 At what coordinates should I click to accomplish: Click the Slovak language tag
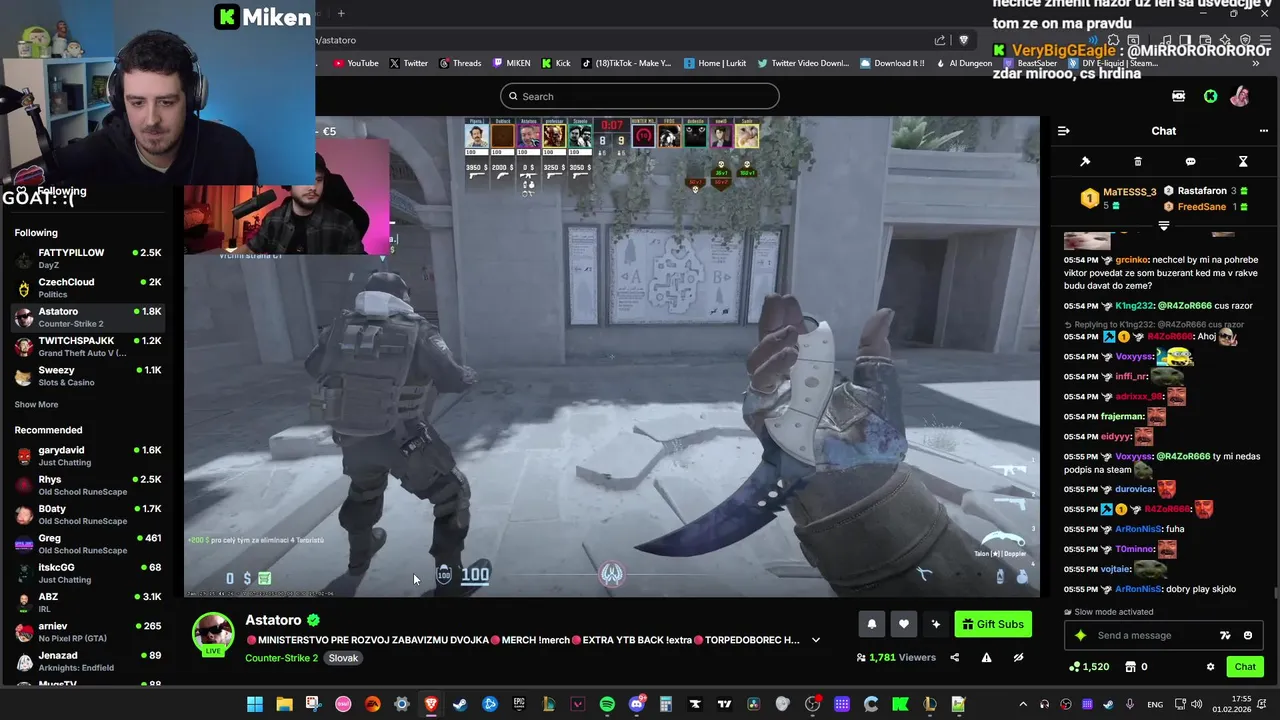[343, 658]
